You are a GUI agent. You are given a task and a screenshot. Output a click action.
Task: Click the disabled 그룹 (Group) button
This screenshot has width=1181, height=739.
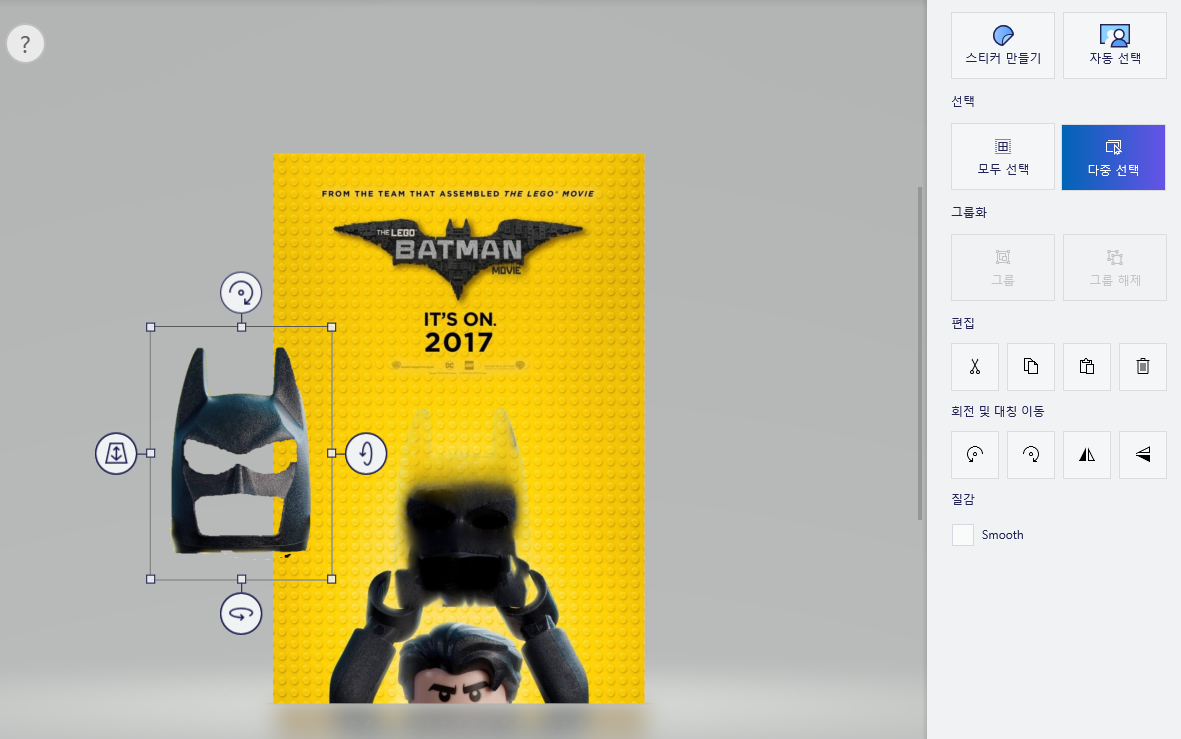pyautogui.click(x=1002, y=267)
